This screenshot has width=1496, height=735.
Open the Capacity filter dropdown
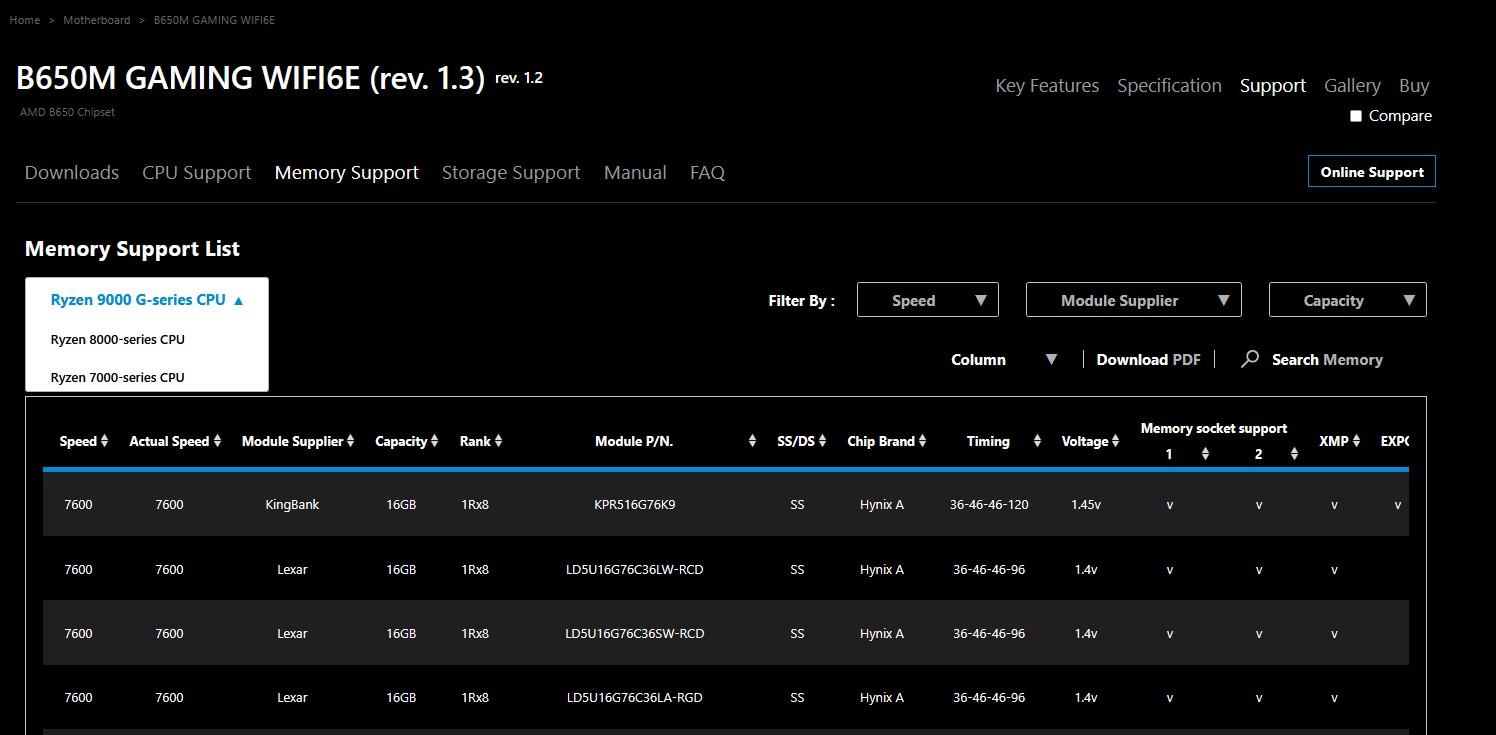(x=1347, y=300)
